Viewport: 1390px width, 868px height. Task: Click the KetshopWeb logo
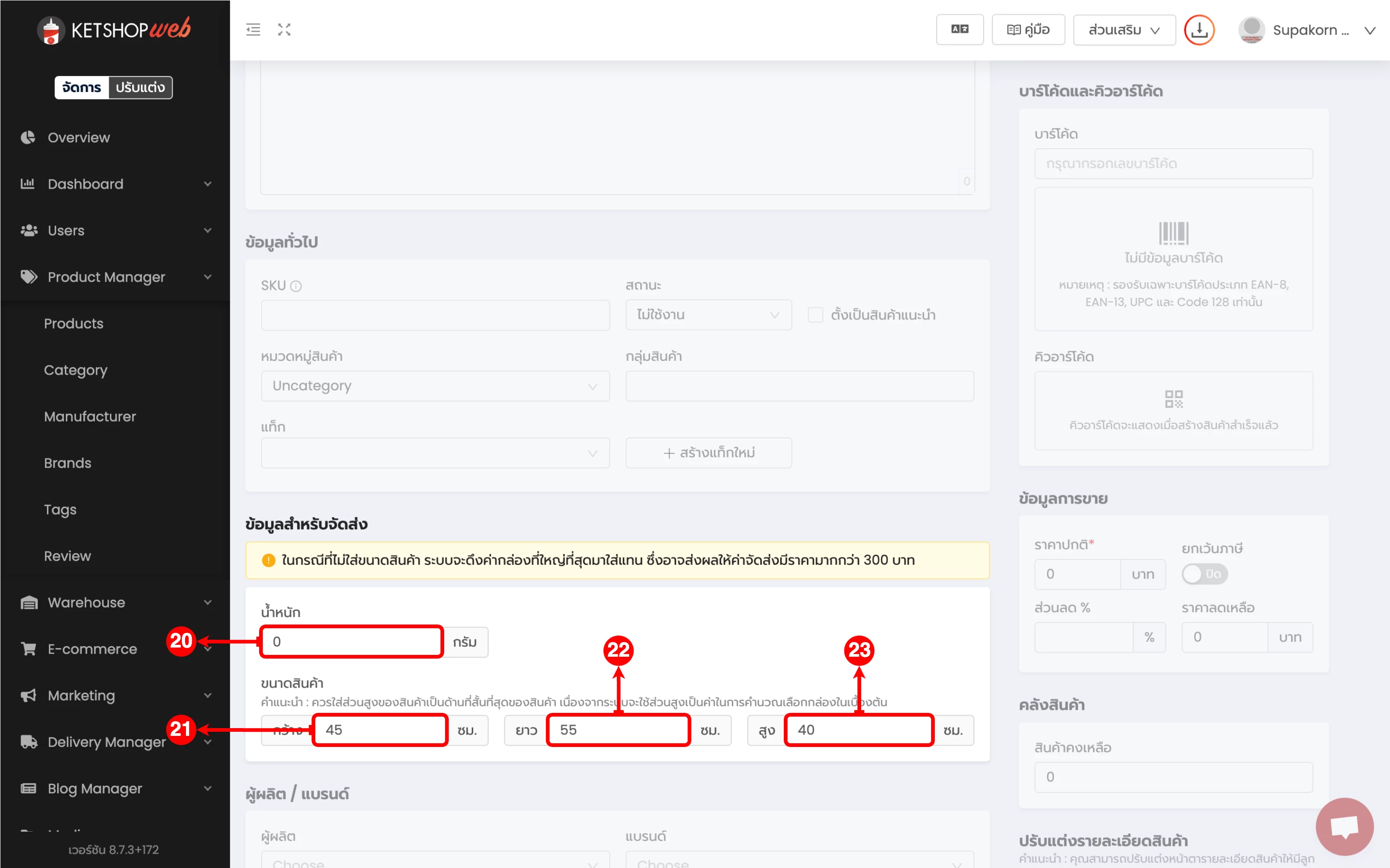(114, 30)
